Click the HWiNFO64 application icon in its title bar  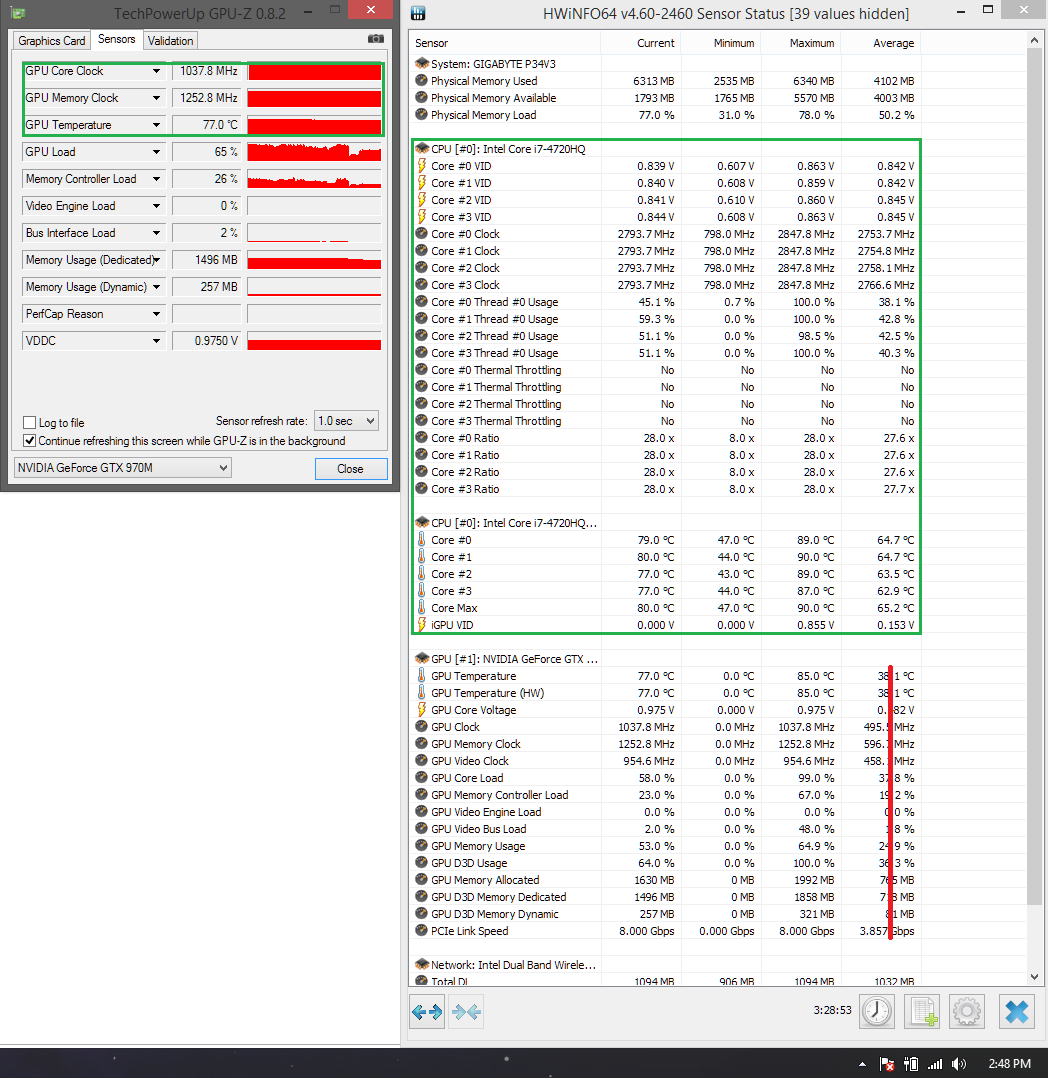(x=417, y=13)
